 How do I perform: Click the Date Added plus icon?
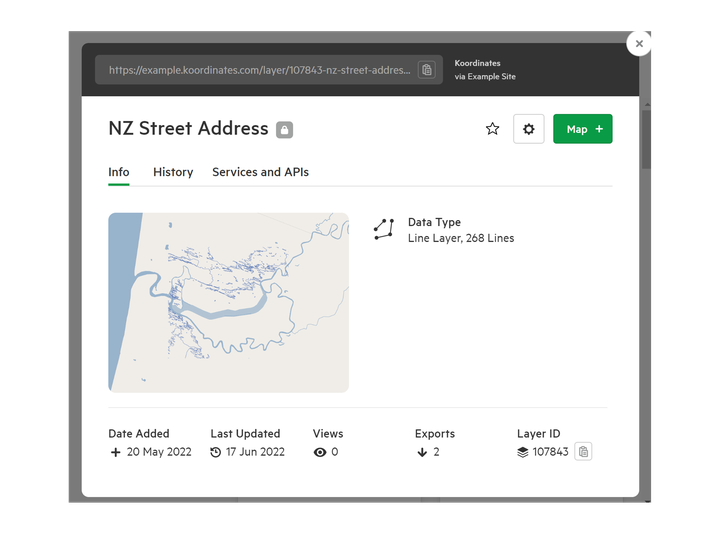[115, 452]
